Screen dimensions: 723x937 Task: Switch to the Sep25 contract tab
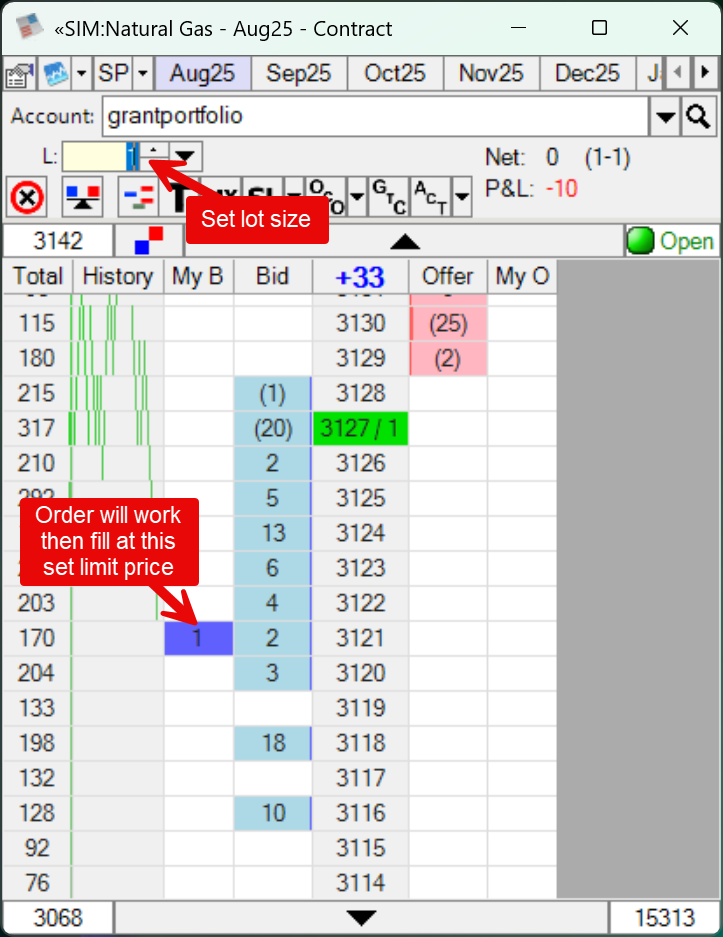(299, 74)
